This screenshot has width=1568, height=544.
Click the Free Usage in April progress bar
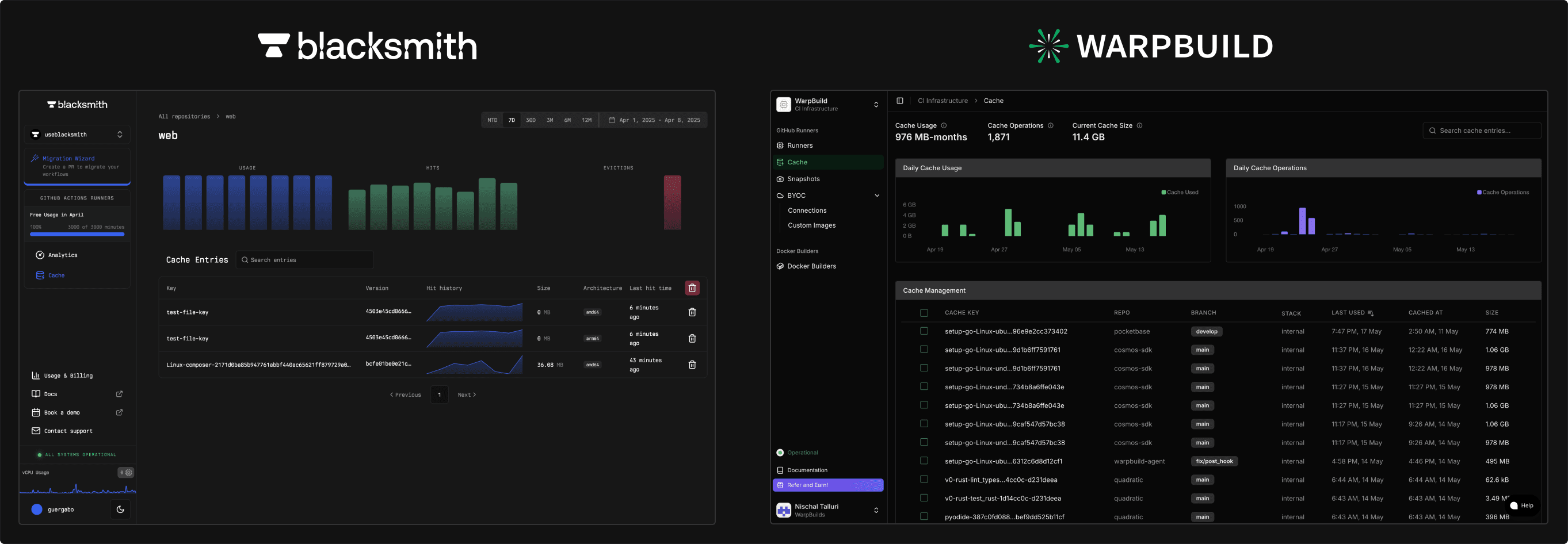(x=77, y=233)
